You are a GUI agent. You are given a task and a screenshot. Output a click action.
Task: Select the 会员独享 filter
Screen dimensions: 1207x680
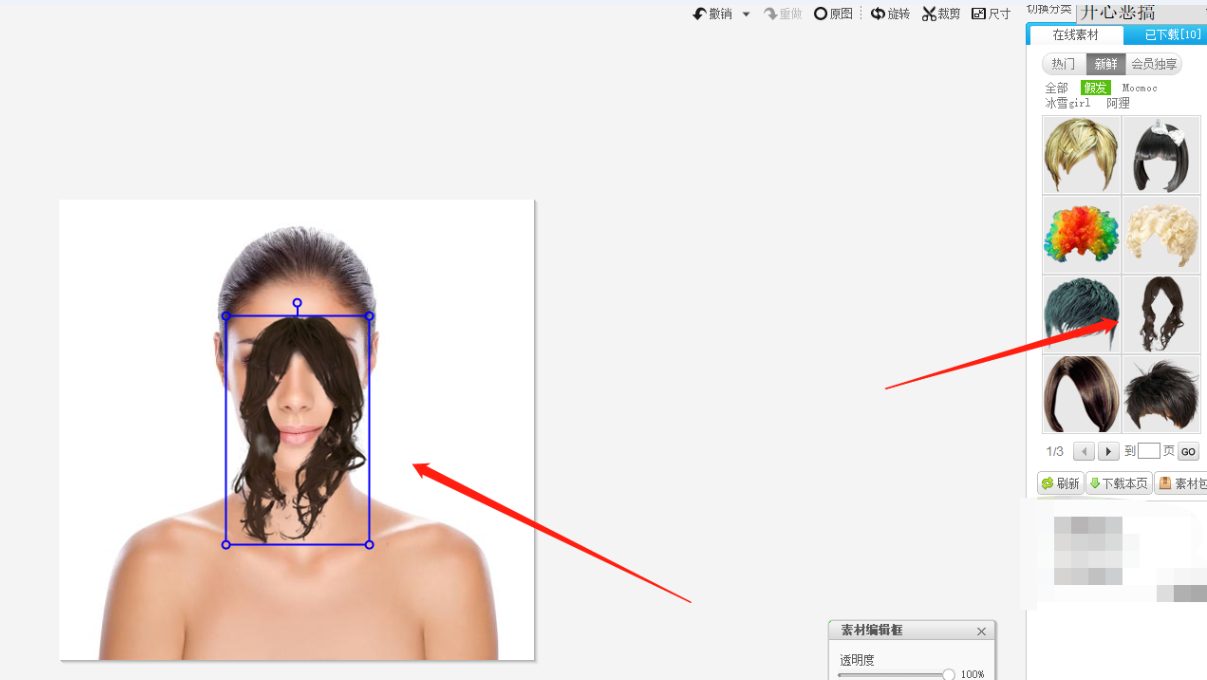(x=1154, y=64)
